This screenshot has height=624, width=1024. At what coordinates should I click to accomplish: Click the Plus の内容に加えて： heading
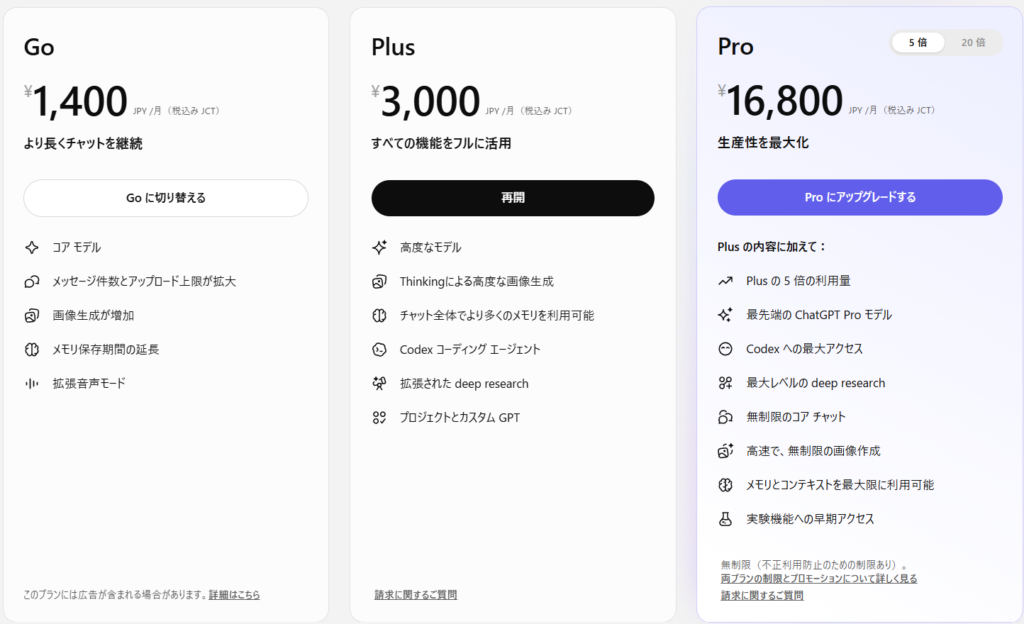click(x=772, y=247)
